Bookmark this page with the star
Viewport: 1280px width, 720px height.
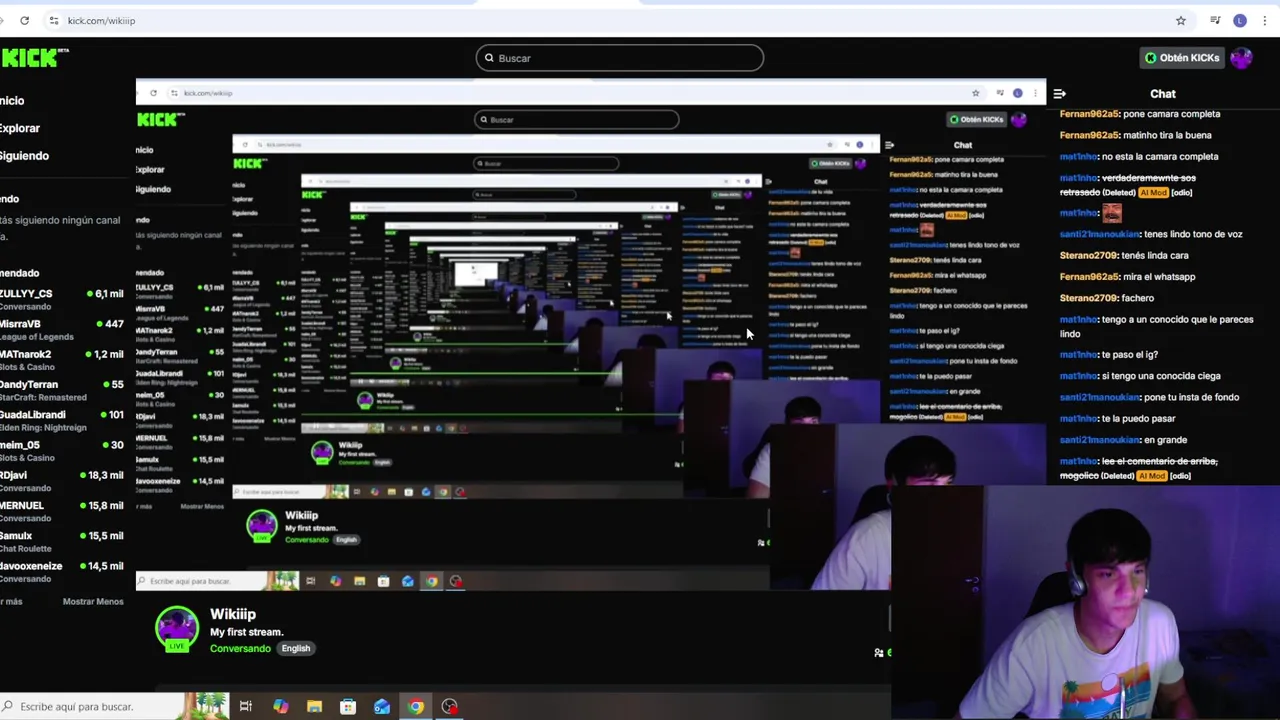coord(1181,20)
